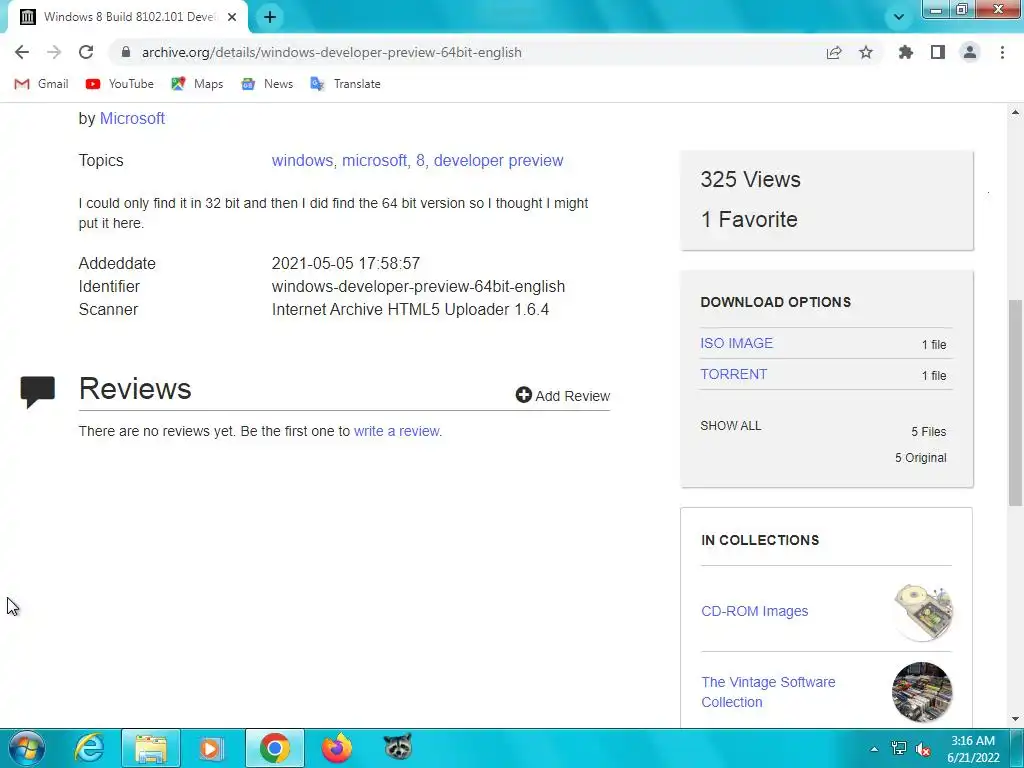
Task: Open Windows Explorer from taskbar
Action: (x=151, y=748)
